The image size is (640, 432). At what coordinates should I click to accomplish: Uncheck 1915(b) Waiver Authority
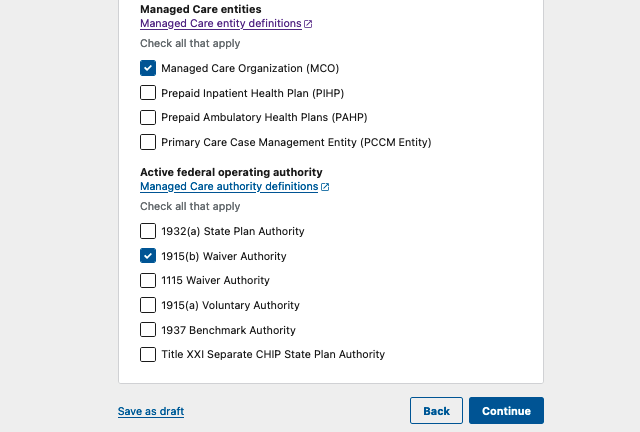click(148, 256)
